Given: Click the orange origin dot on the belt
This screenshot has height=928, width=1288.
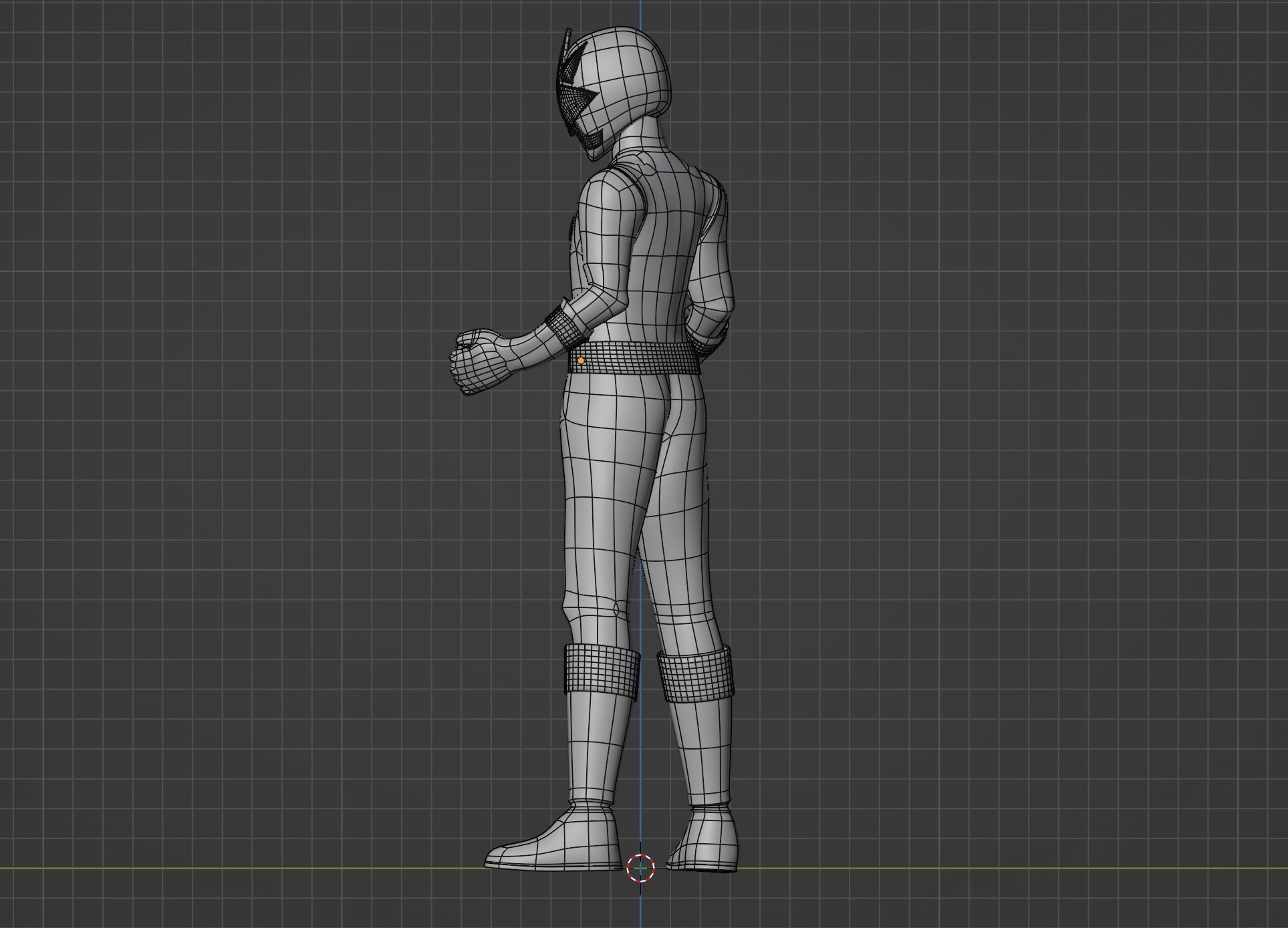Looking at the screenshot, I should click(x=581, y=361).
